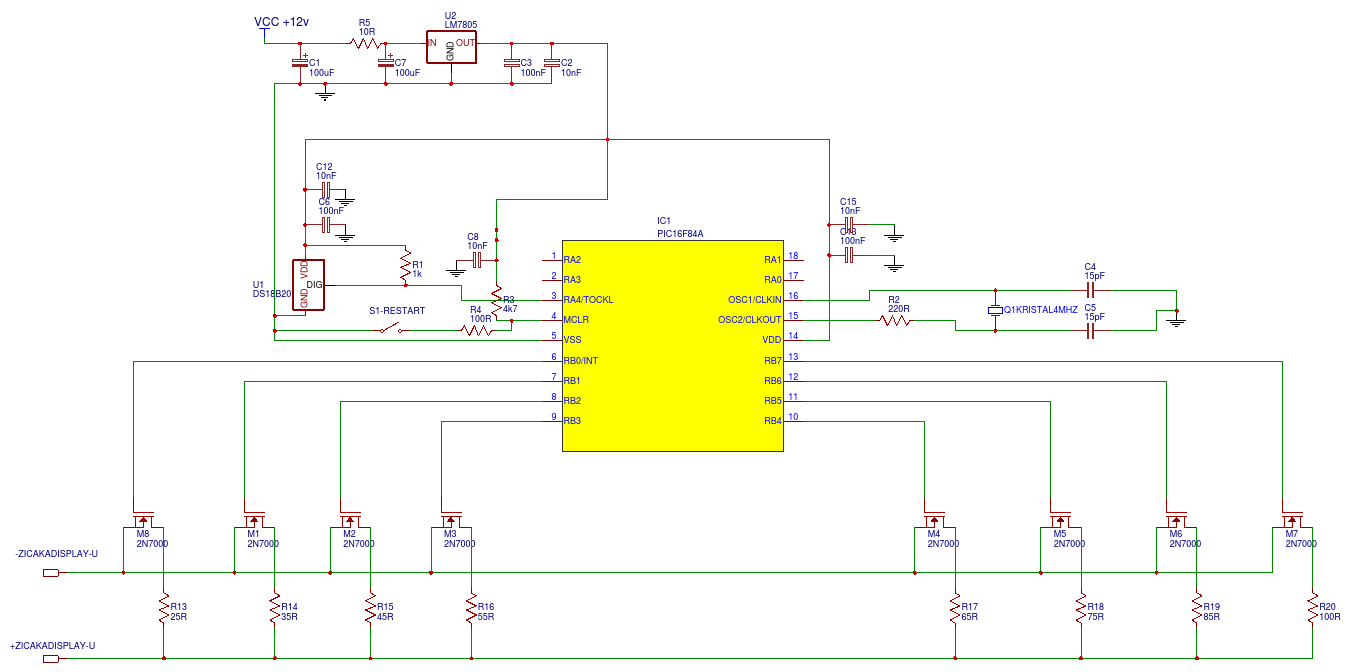This screenshot has height=672, width=1356.
Task: Select the RB7 pin label
Action: (x=773, y=360)
